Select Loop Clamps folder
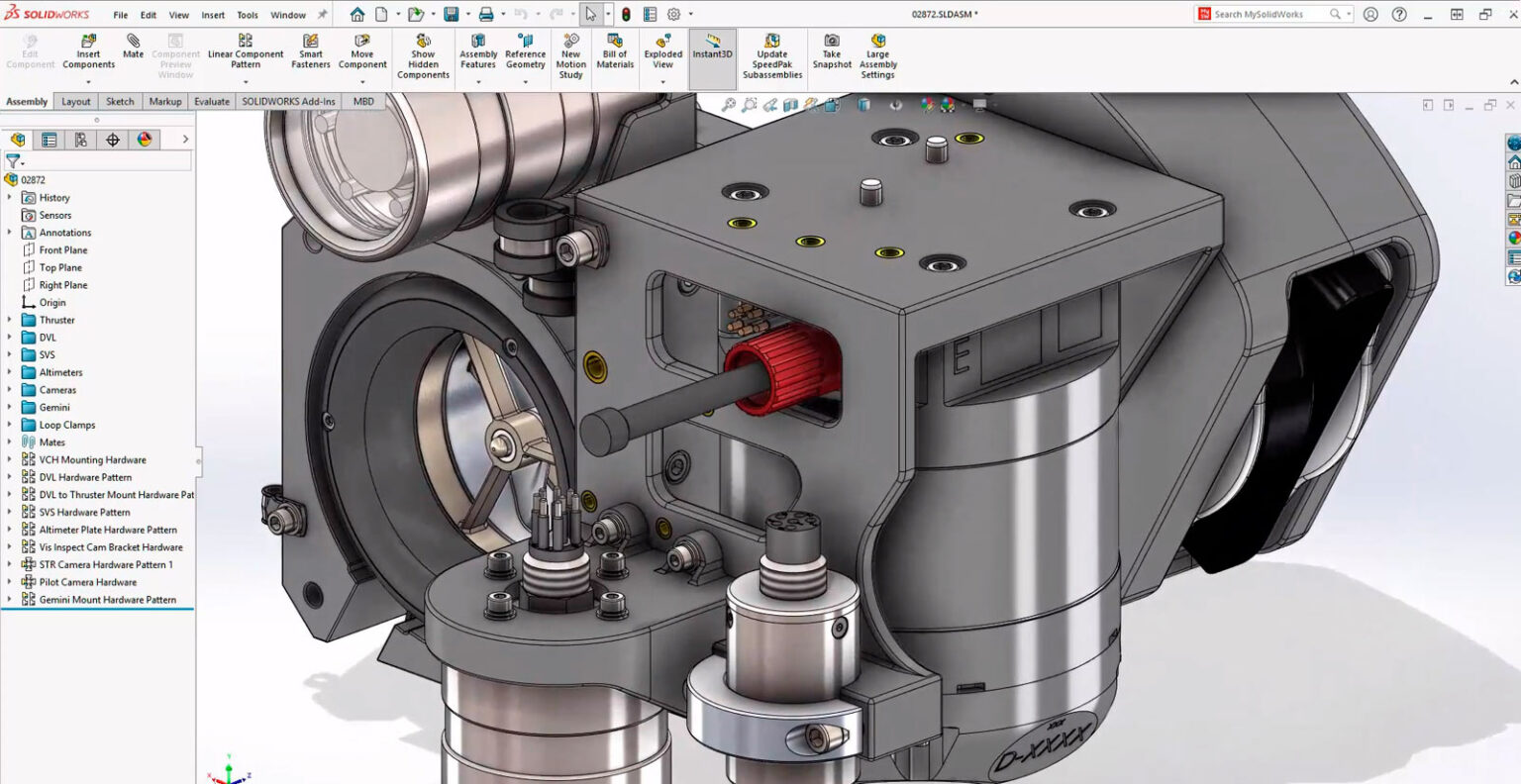Image resolution: width=1521 pixels, height=784 pixels. click(x=67, y=425)
